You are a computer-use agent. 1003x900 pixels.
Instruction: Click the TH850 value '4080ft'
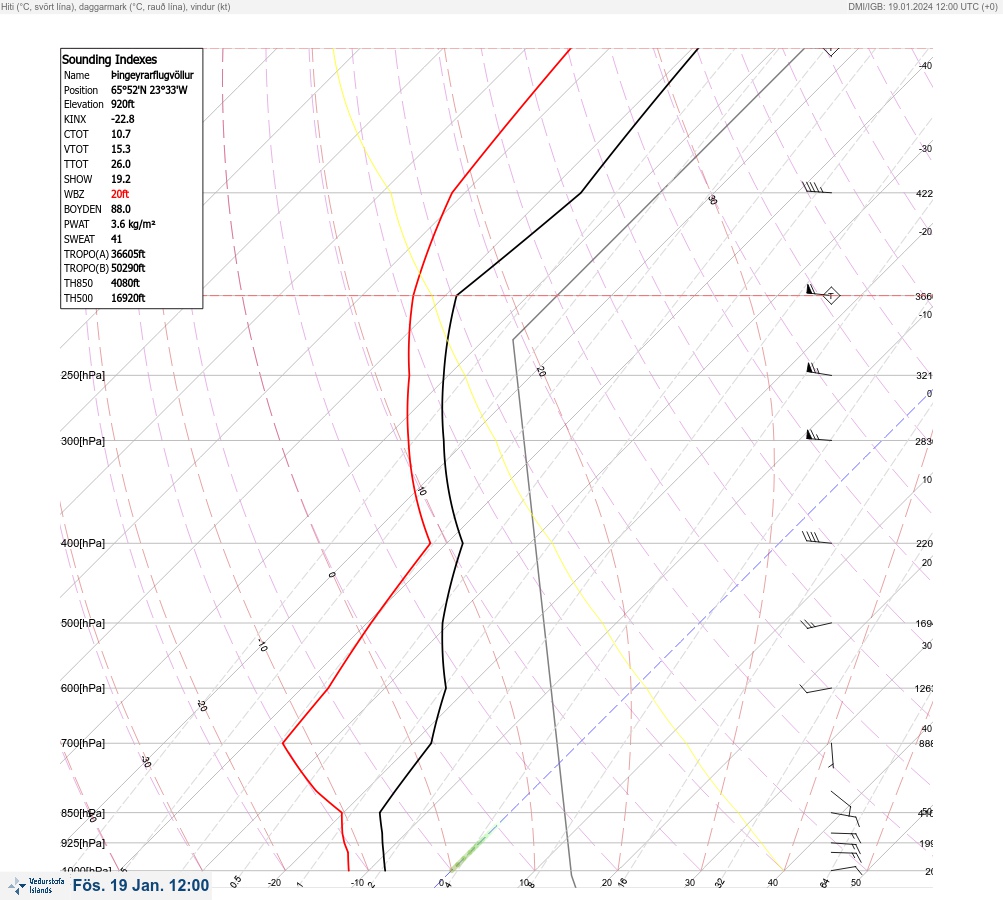click(x=125, y=283)
